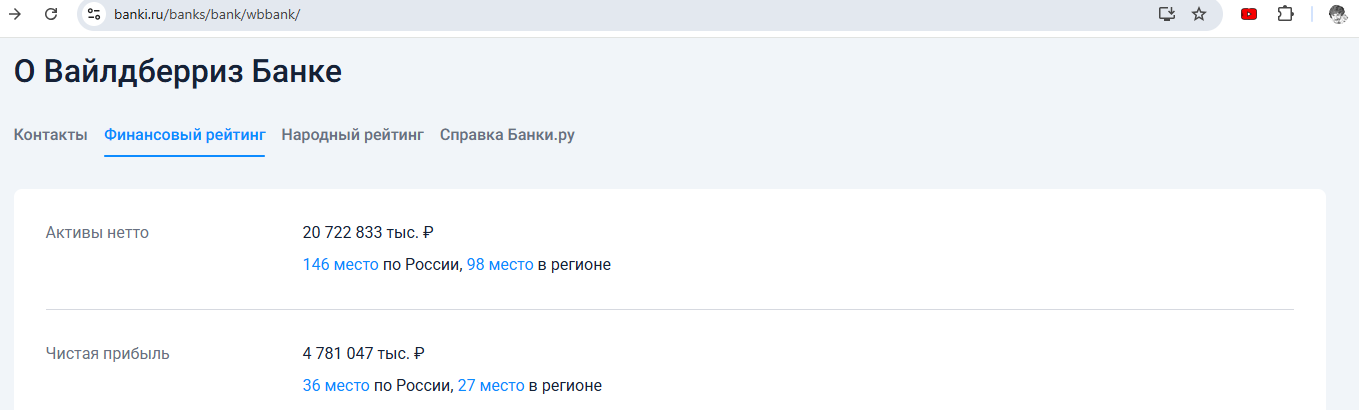Screen dimensions: 1359x410
Task: Open the Народный рейтинг tab
Action: click(353, 135)
